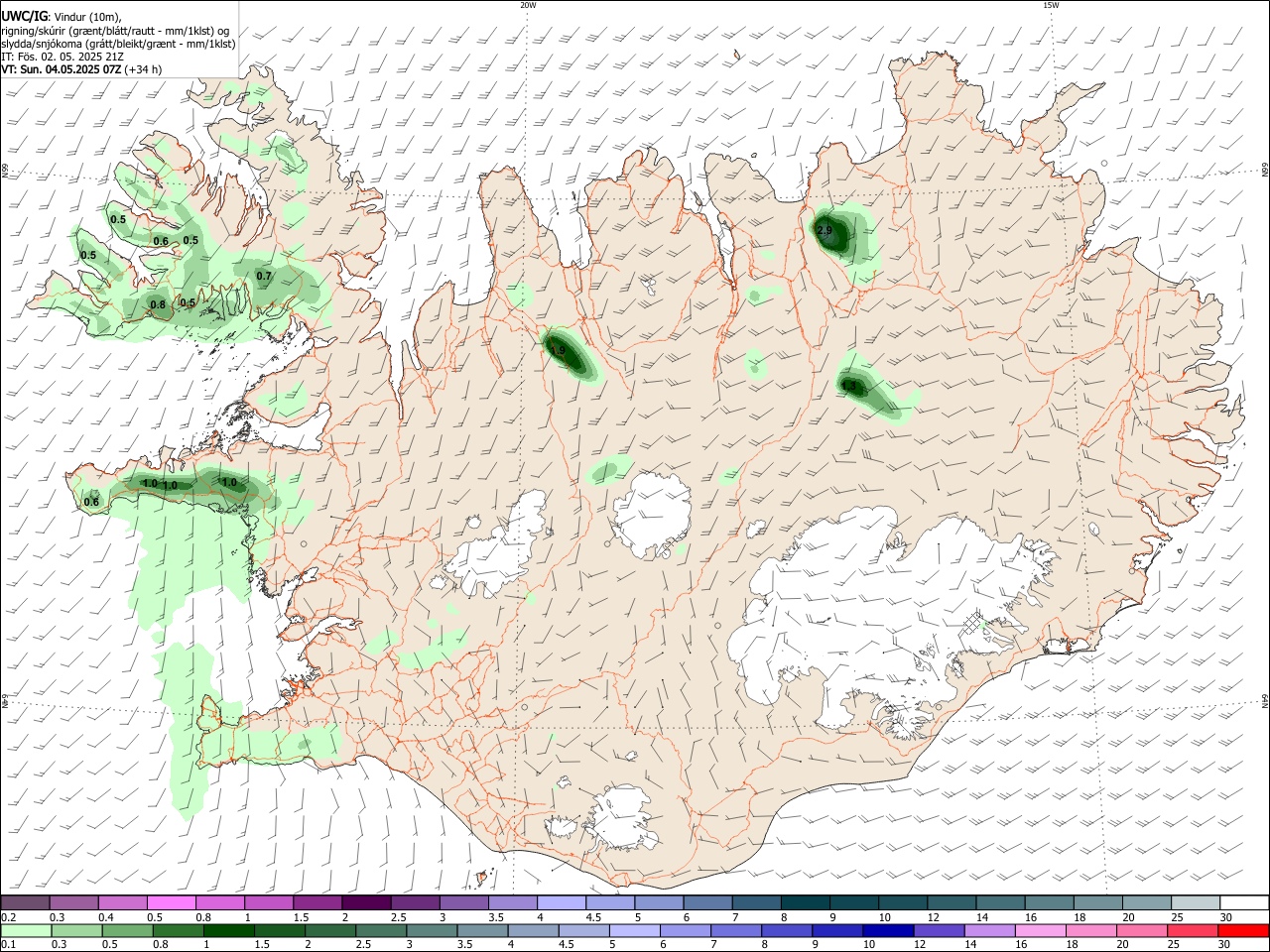Screen dimensions: 1270x952
Task: Select the dark teal 8–9 snow swatch
Action: (x=805, y=902)
